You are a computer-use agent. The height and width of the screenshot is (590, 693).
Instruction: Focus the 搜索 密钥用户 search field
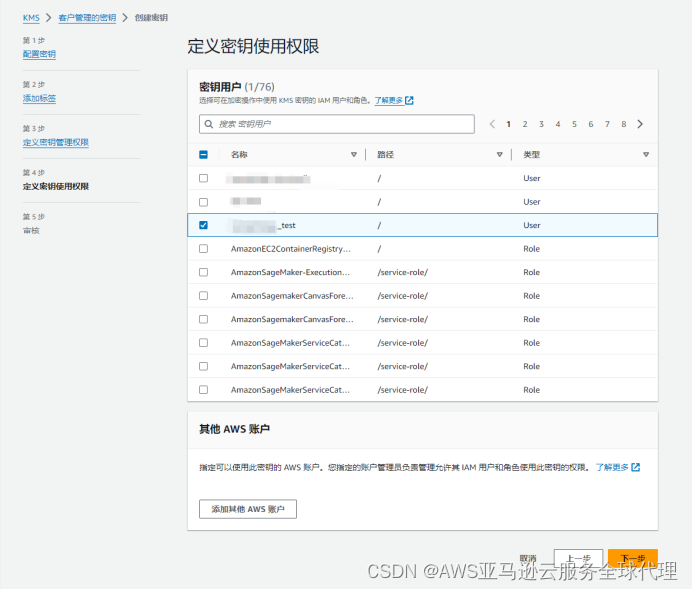pyautogui.click(x=337, y=124)
